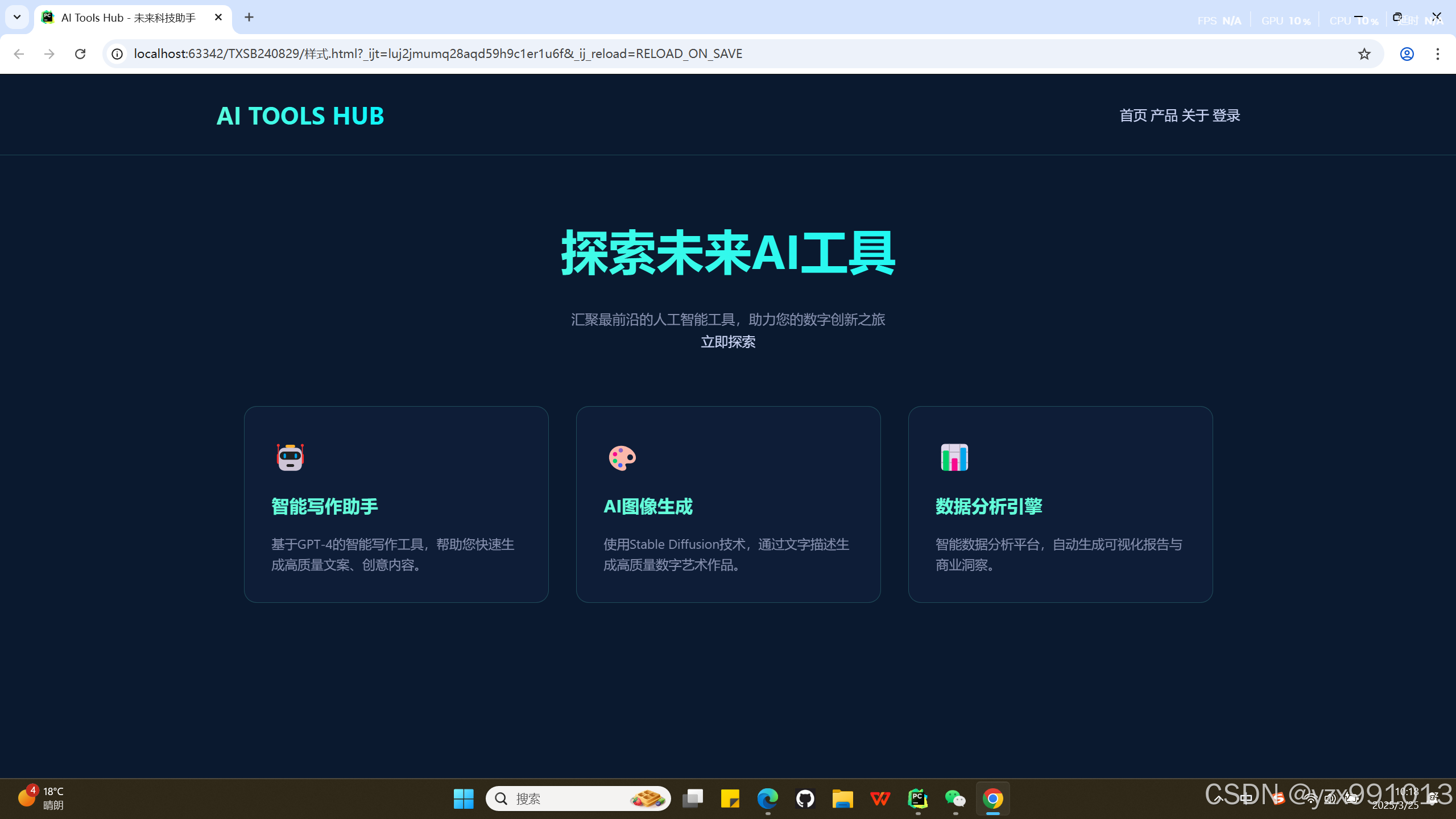Expand hidden system tray icons chevron

click(x=1218, y=799)
